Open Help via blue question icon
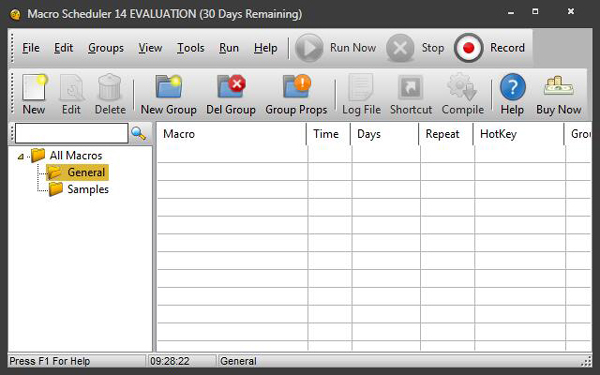Screen dimensions: 600x375 512,87
